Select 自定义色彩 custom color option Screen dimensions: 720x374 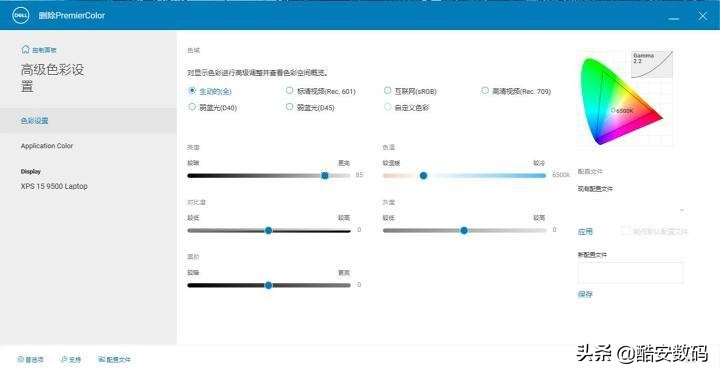[x=388, y=107]
